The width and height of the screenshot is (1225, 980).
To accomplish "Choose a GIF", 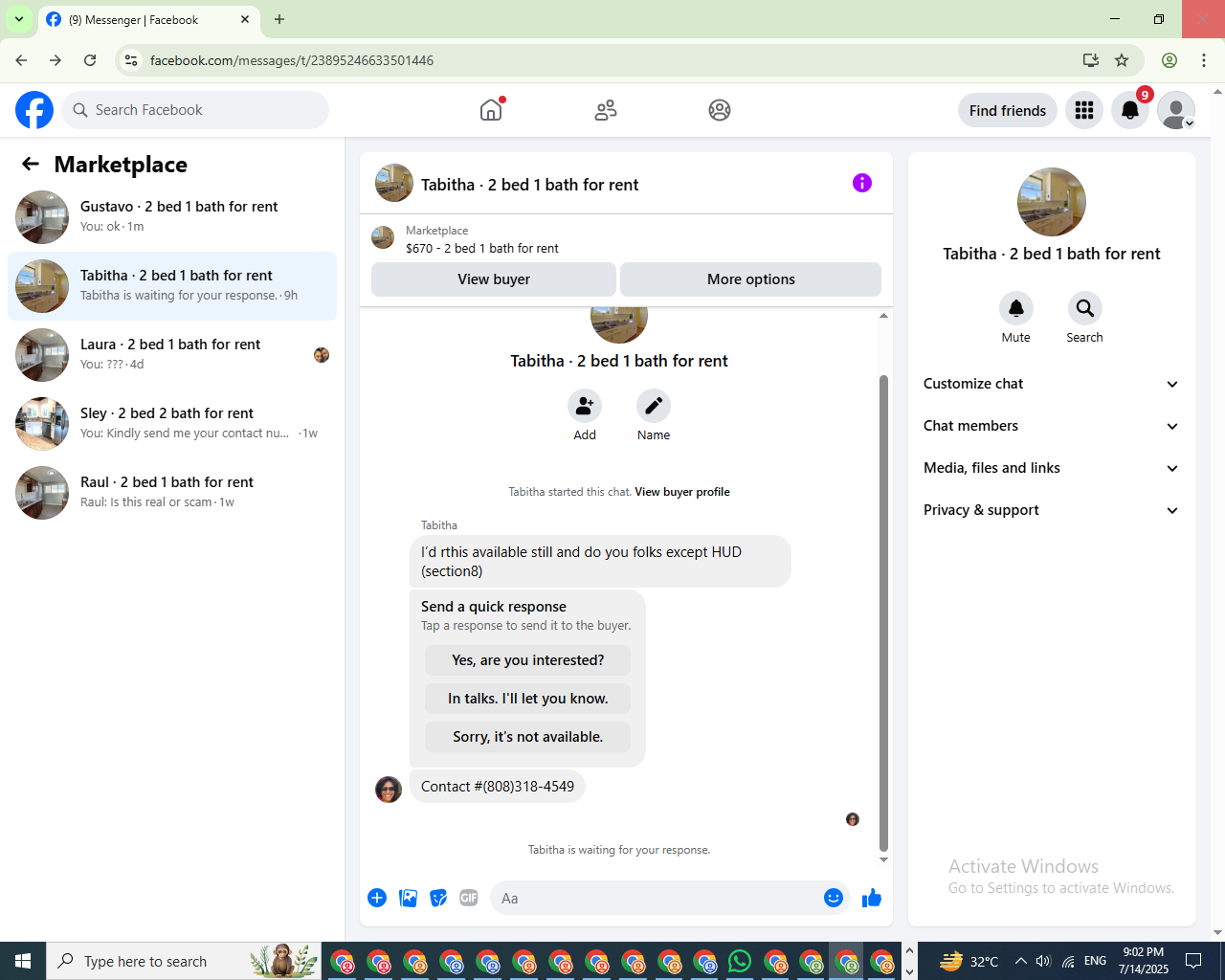I will click(469, 898).
